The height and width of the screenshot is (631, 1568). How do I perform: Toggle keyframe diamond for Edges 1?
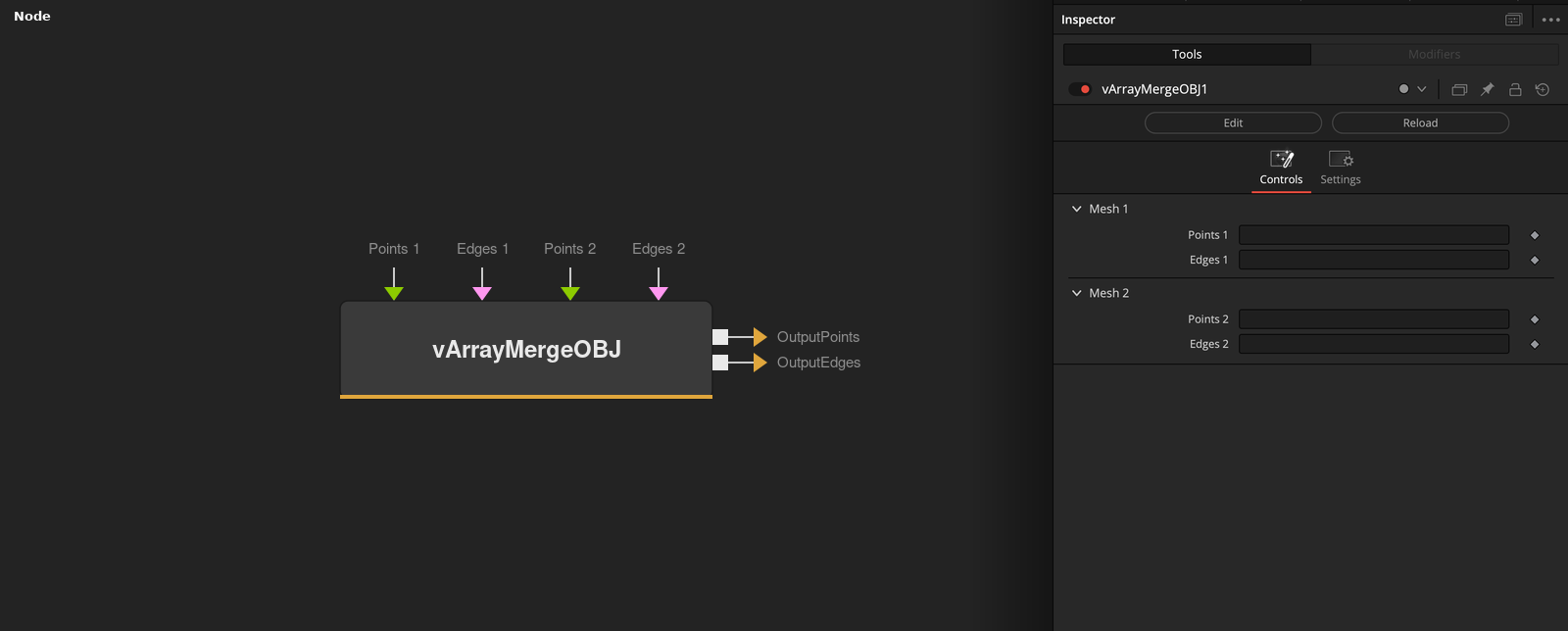[1535, 260]
